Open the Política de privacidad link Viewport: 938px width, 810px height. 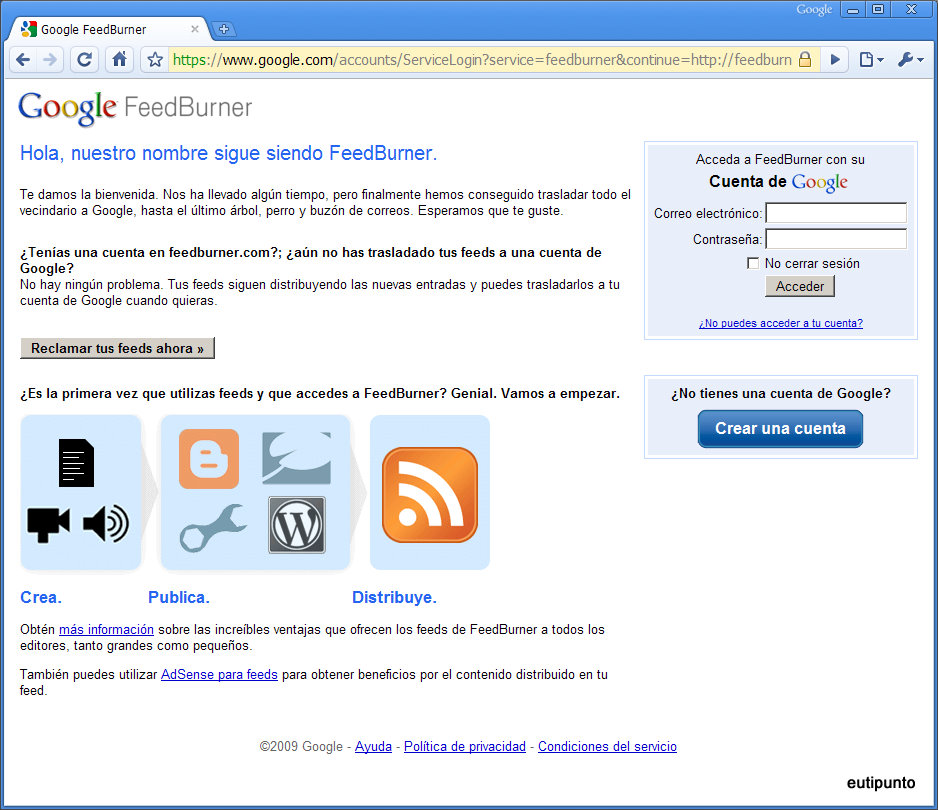click(465, 747)
